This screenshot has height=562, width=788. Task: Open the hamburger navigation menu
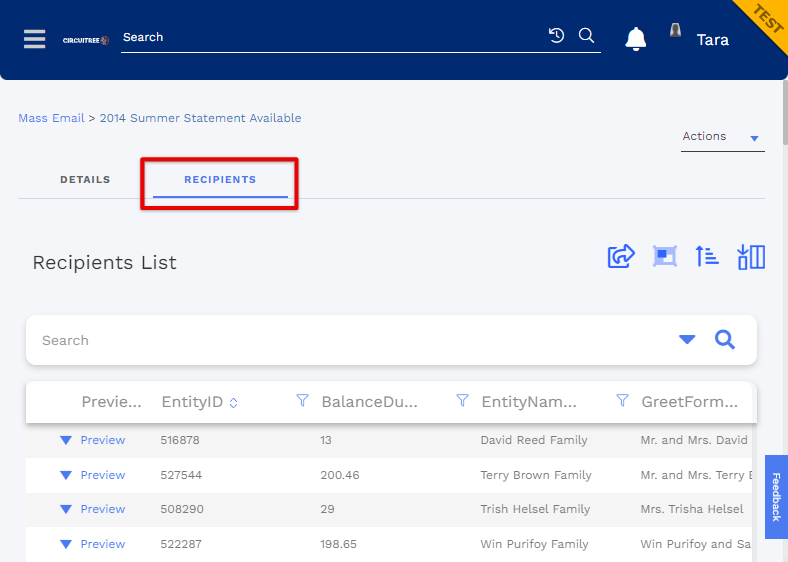[35, 39]
